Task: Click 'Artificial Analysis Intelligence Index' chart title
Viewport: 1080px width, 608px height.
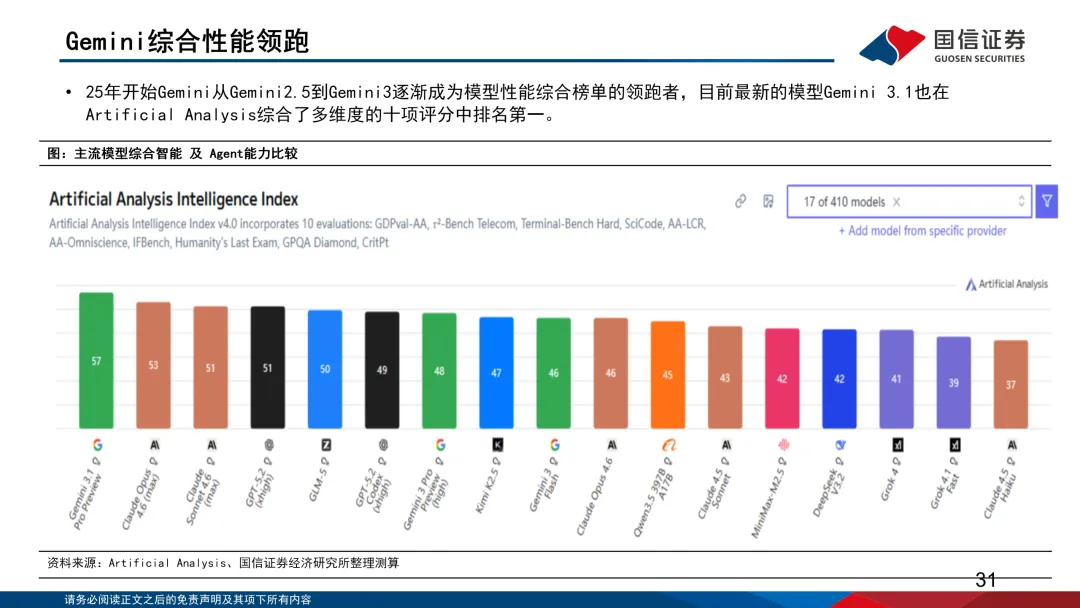Action: tap(174, 200)
